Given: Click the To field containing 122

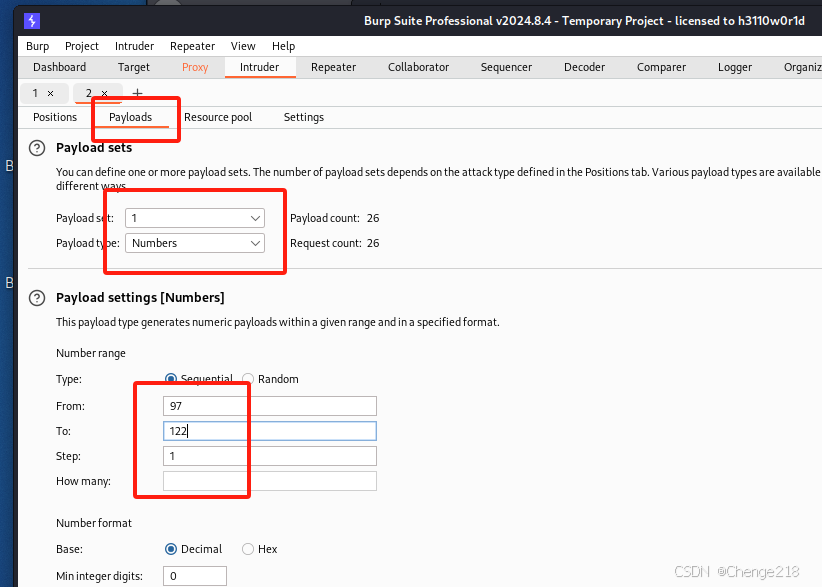Looking at the screenshot, I should pos(270,431).
